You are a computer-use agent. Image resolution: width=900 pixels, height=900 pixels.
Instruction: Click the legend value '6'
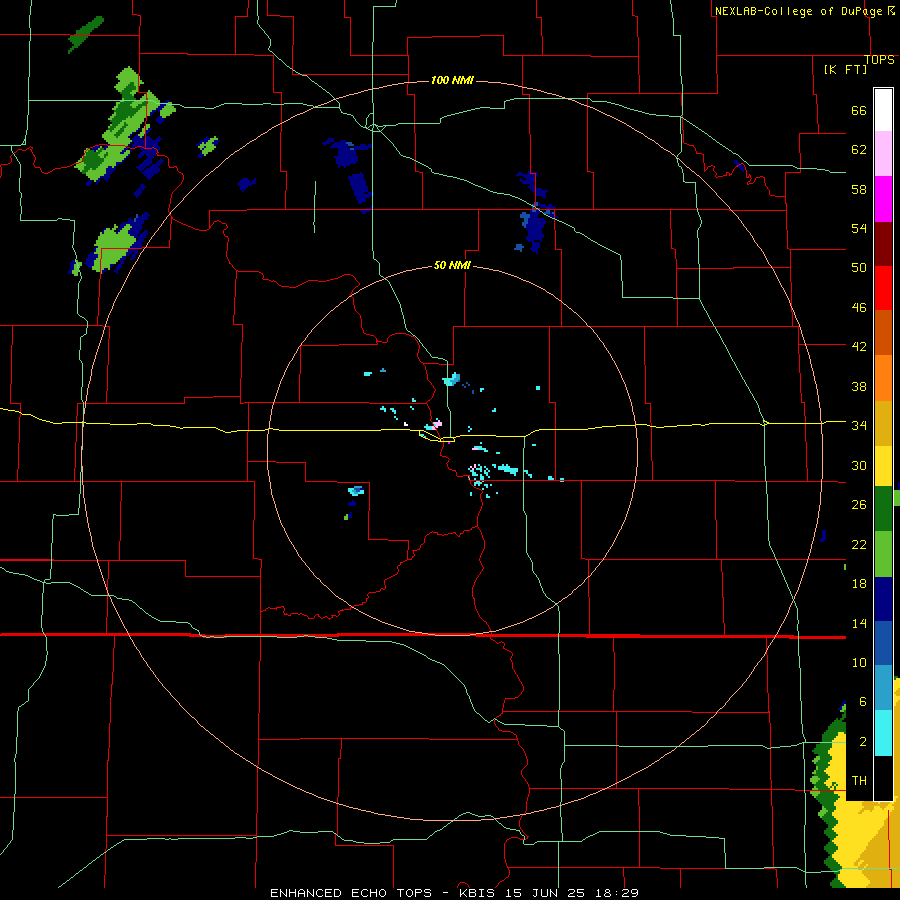click(863, 702)
